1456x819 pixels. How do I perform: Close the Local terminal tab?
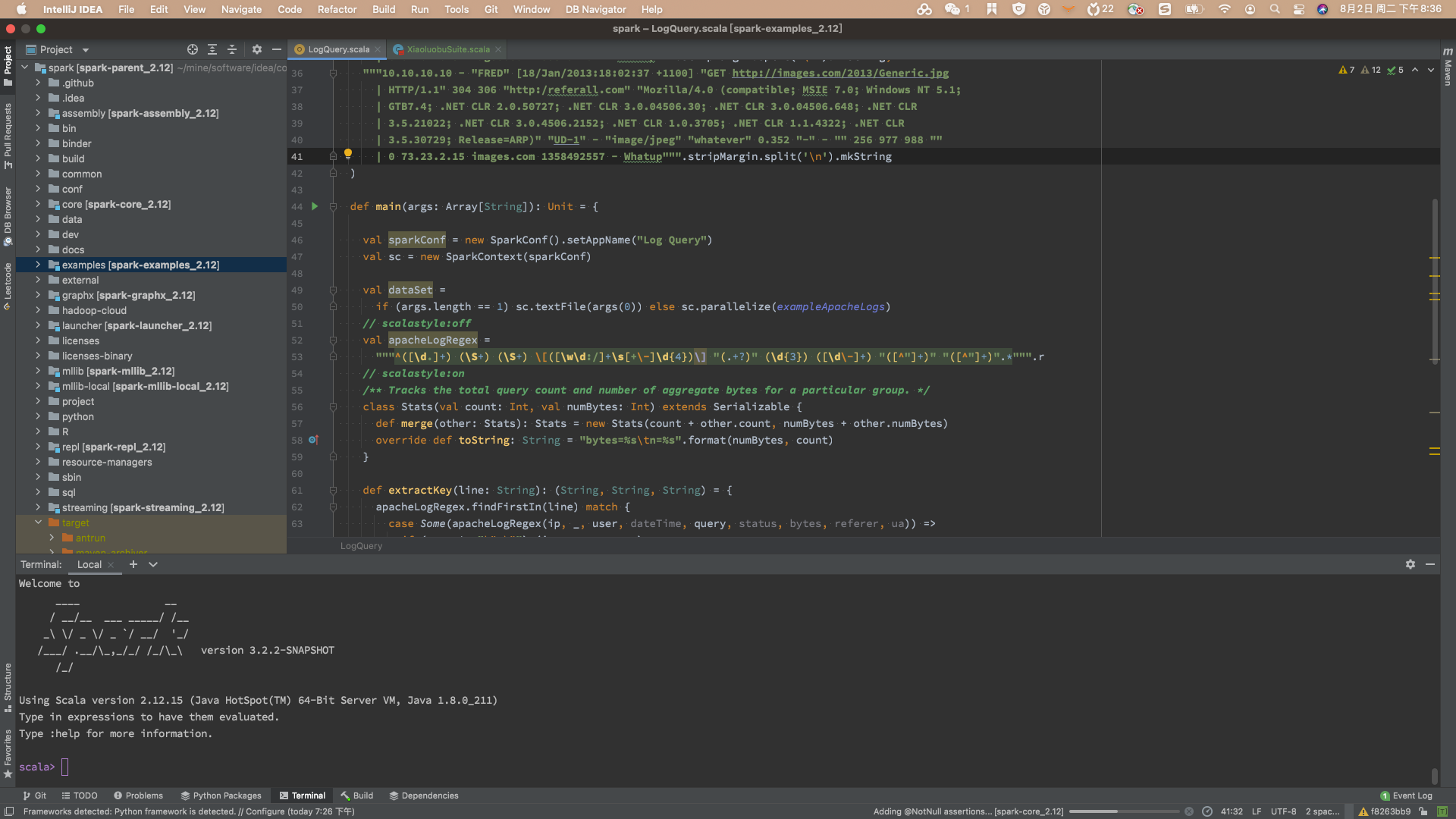111,565
